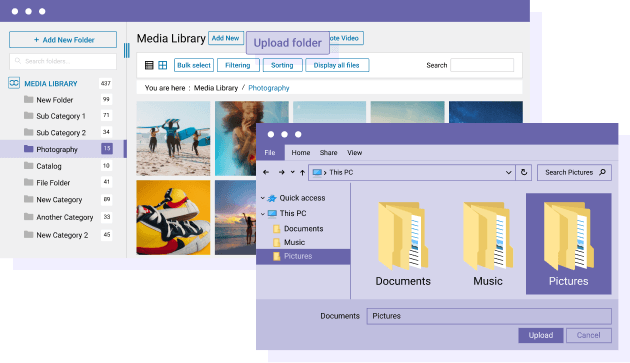Click the folder name field containing Pictures
The height and width of the screenshot is (363, 630).
coord(489,316)
